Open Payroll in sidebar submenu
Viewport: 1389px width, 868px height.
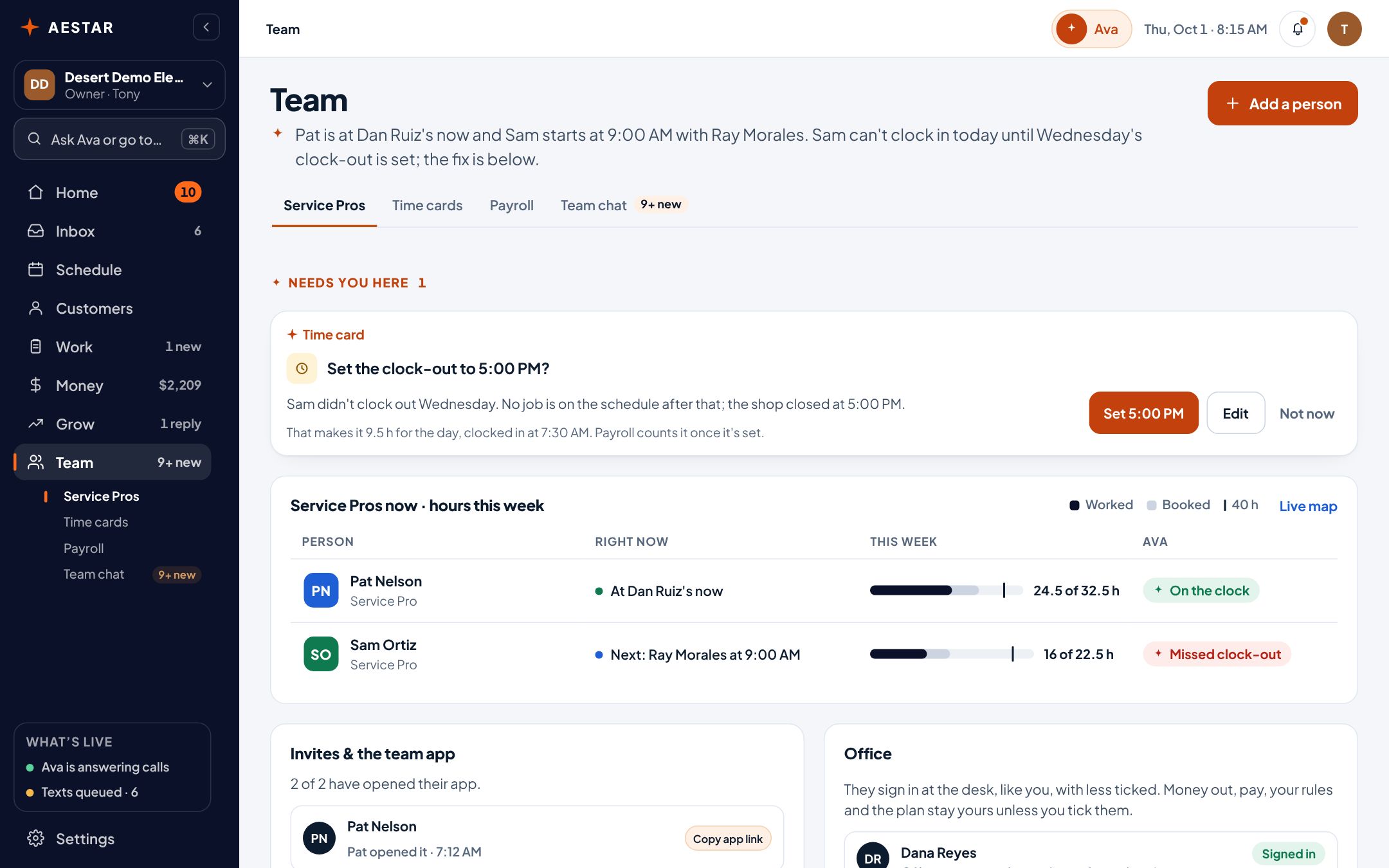84,548
